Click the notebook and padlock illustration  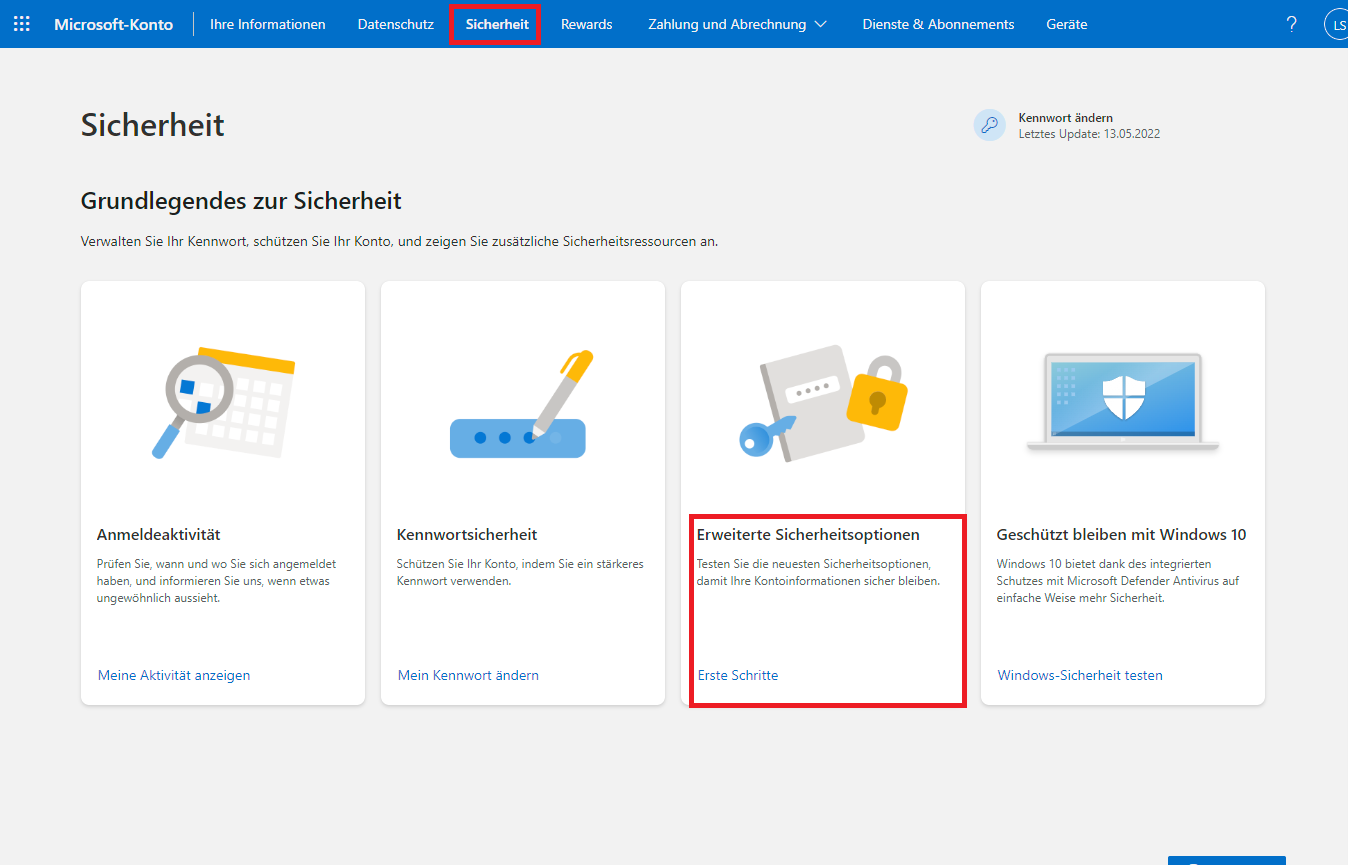click(x=823, y=402)
